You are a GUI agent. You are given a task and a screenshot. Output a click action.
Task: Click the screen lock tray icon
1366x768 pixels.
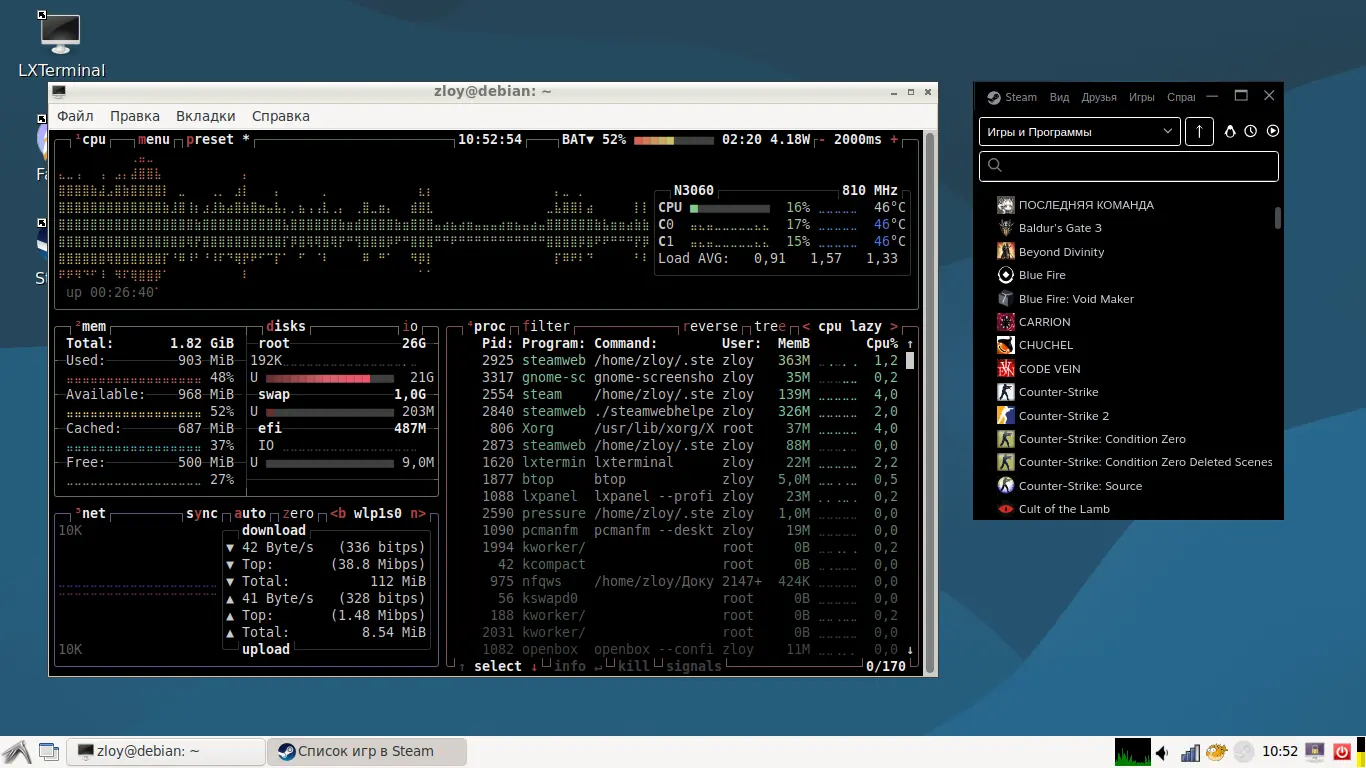(x=1316, y=751)
